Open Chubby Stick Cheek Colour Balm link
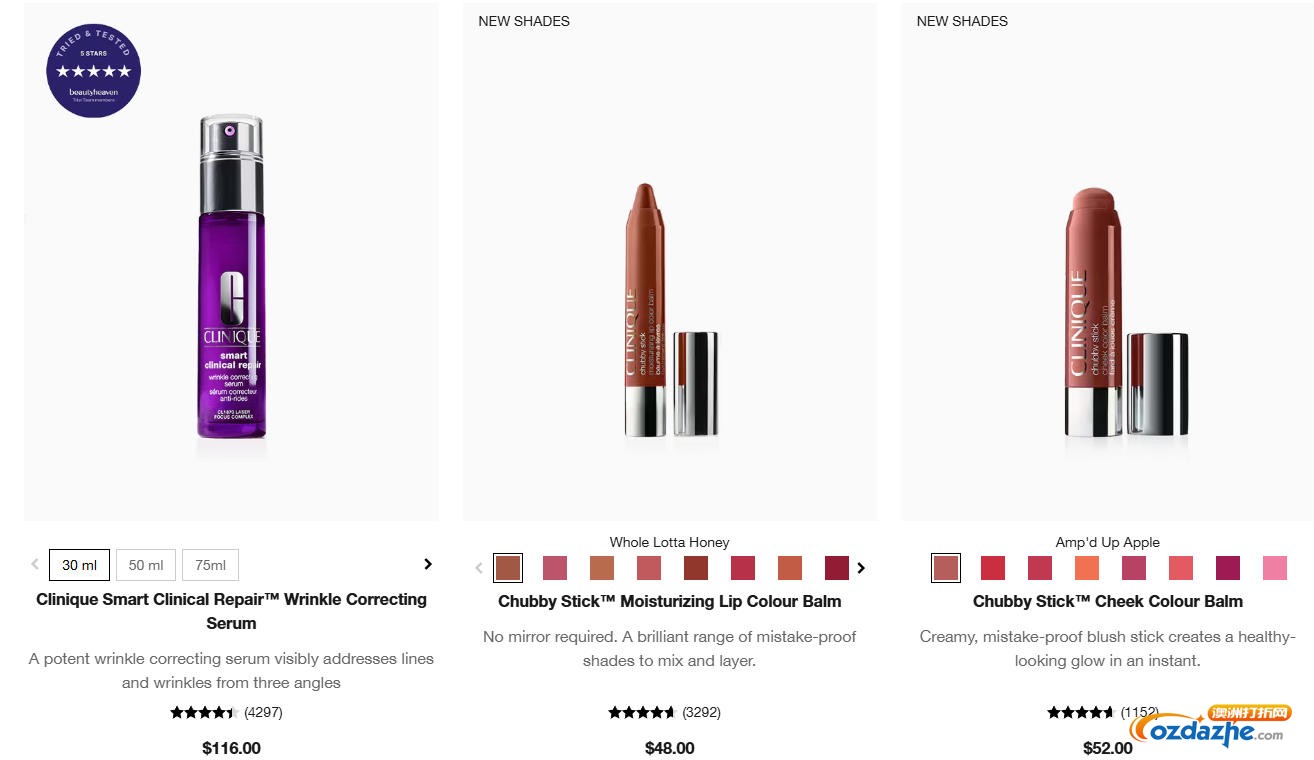Screen dimensions: 1314x760 click(x=1107, y=602)
